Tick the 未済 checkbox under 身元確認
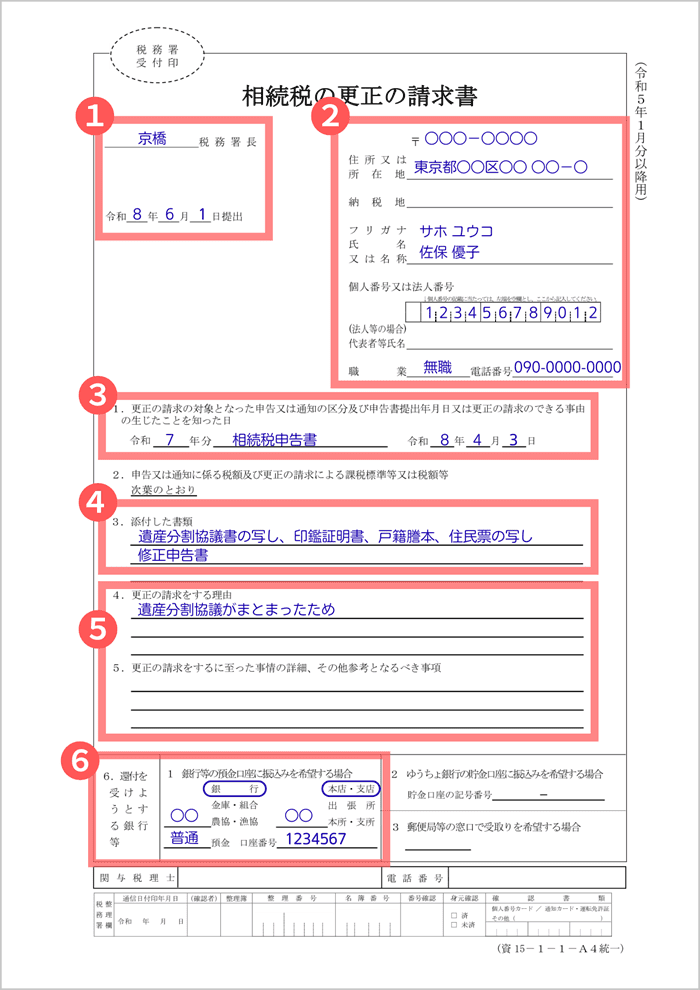The image size is (700, 990). tap(454, 924)
